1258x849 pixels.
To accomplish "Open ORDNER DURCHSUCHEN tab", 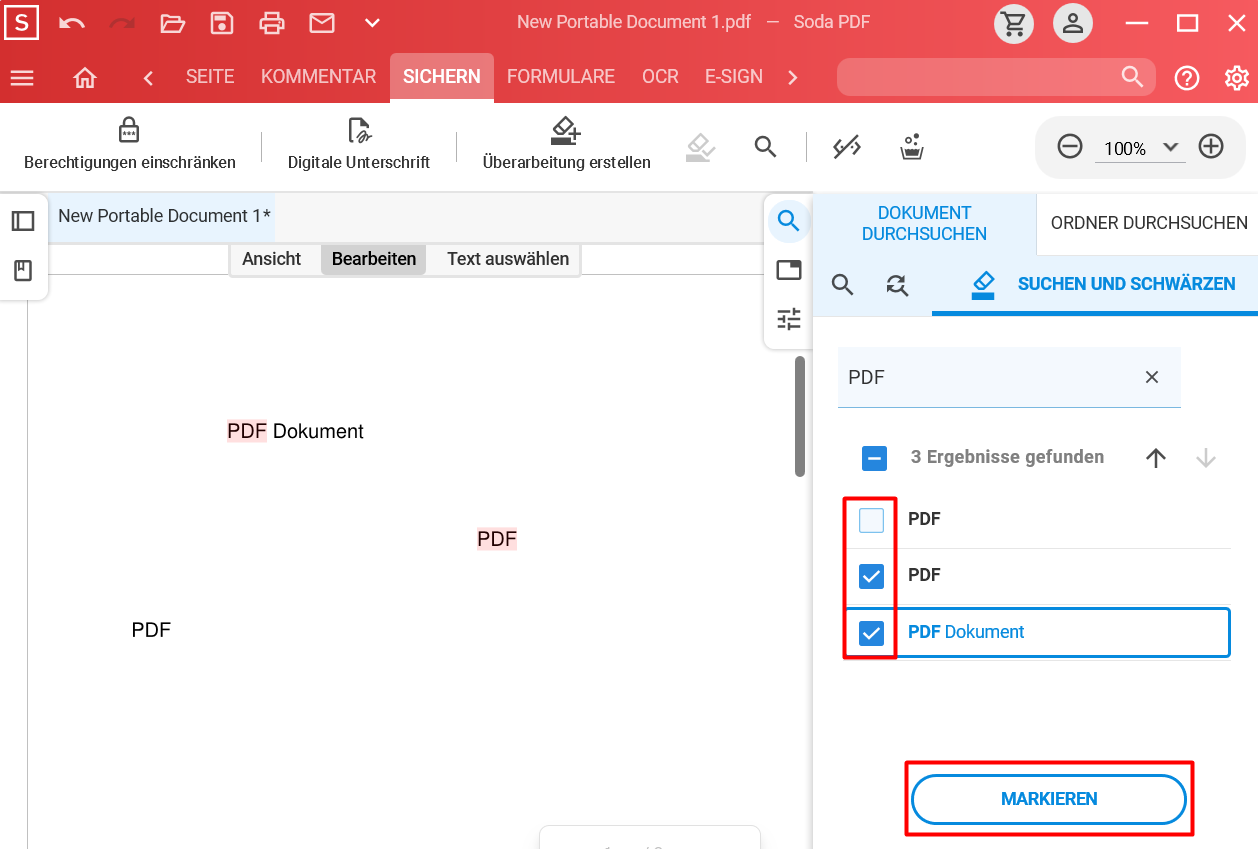I will click(1149, 223).
